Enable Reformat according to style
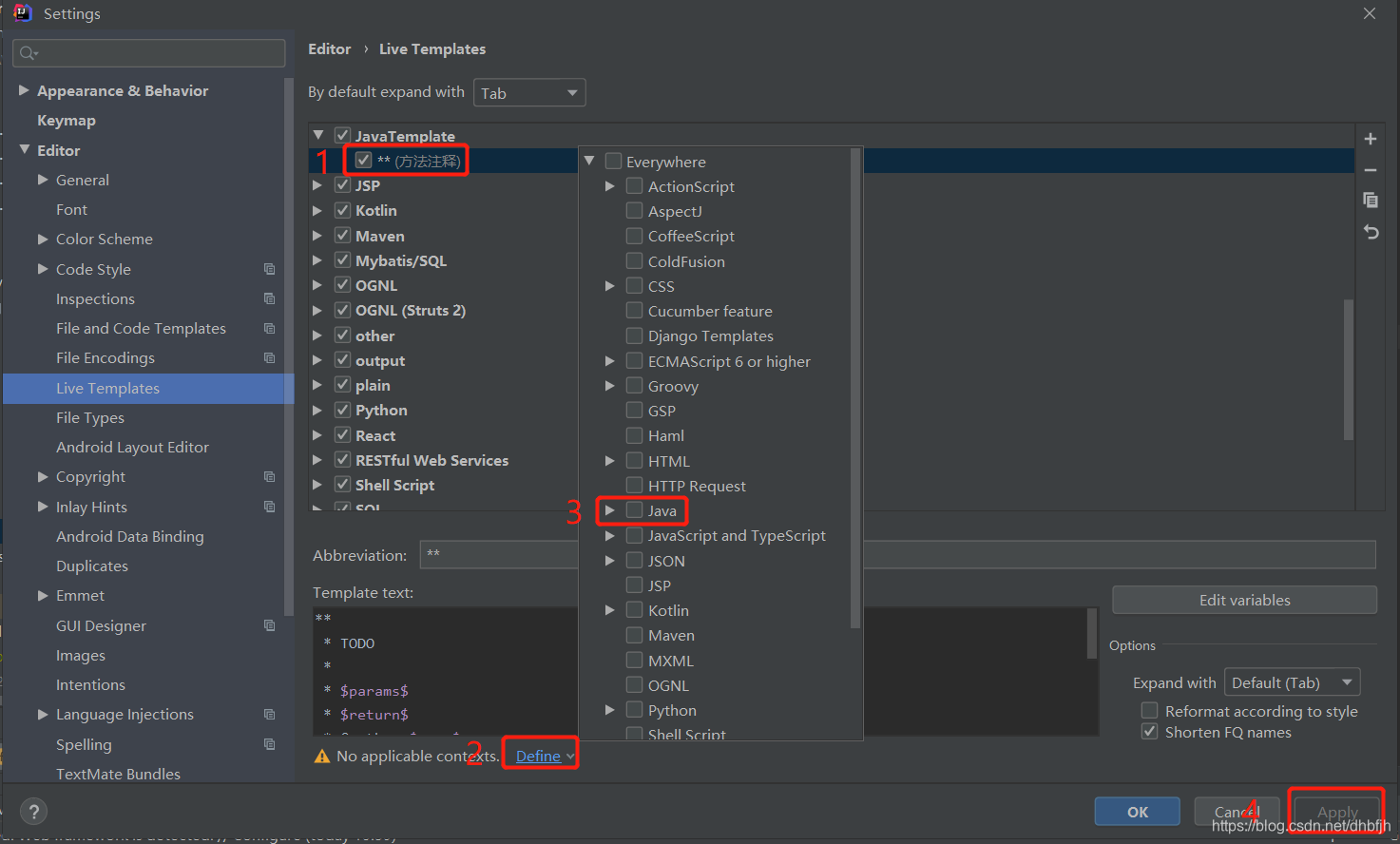Image resolution: width=1400 pixels, height=844 pixels. click(x=1149, y=711)
